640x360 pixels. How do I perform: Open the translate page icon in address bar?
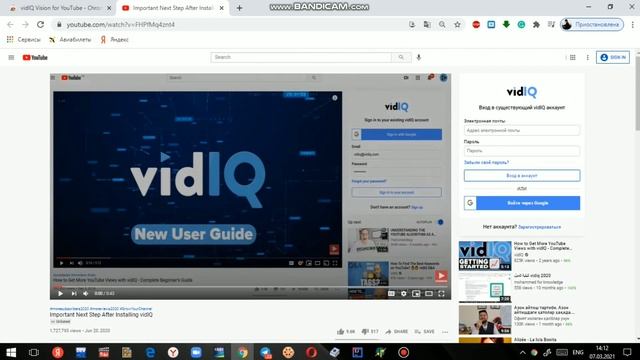point(427,24)
